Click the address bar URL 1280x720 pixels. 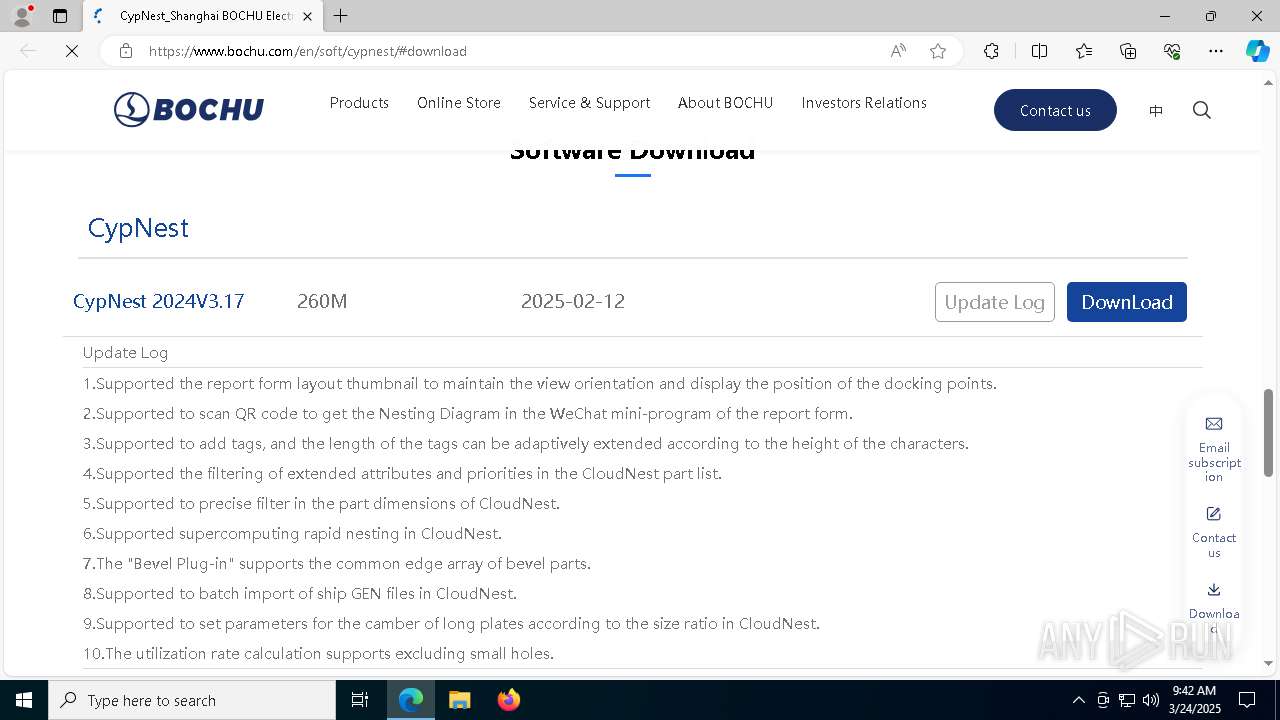[308, 51]
